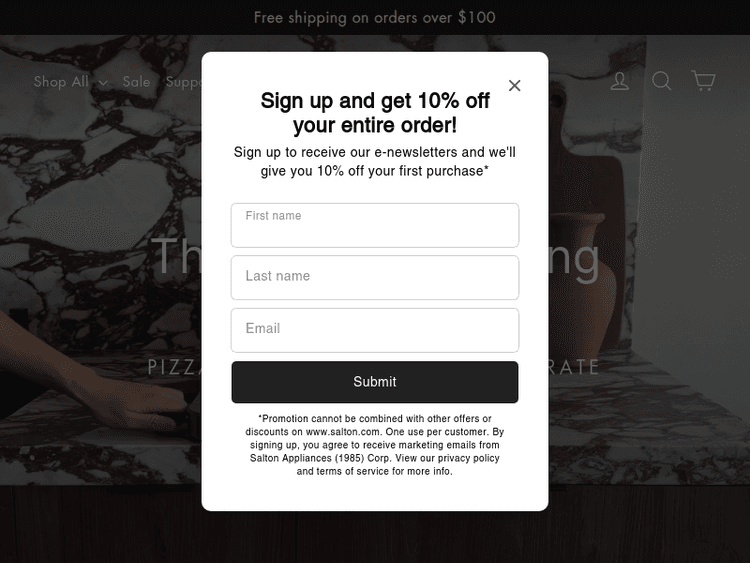View the shopping cart icon

[x=703, y=80]
